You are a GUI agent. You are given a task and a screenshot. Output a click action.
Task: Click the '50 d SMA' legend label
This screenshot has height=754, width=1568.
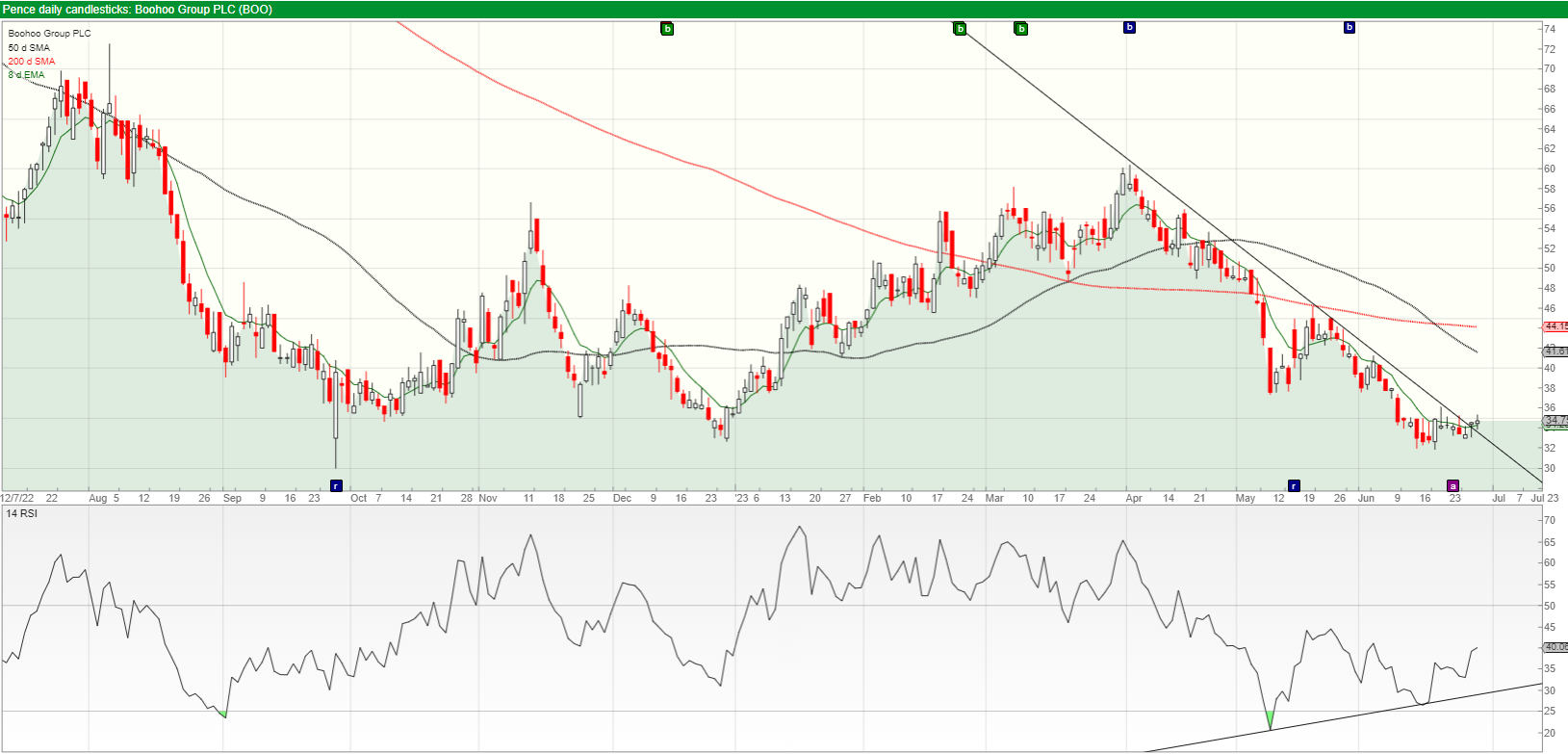click(x=29, y=47)
